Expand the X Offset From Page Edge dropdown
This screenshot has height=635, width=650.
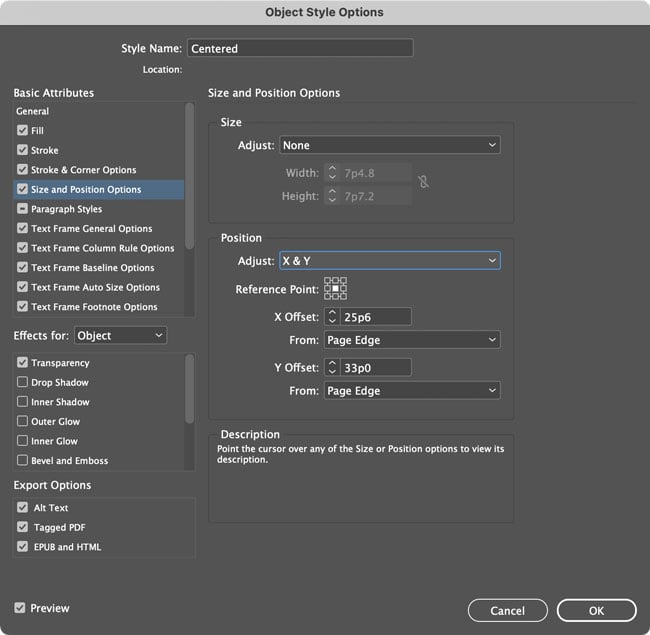pos(411,340)
